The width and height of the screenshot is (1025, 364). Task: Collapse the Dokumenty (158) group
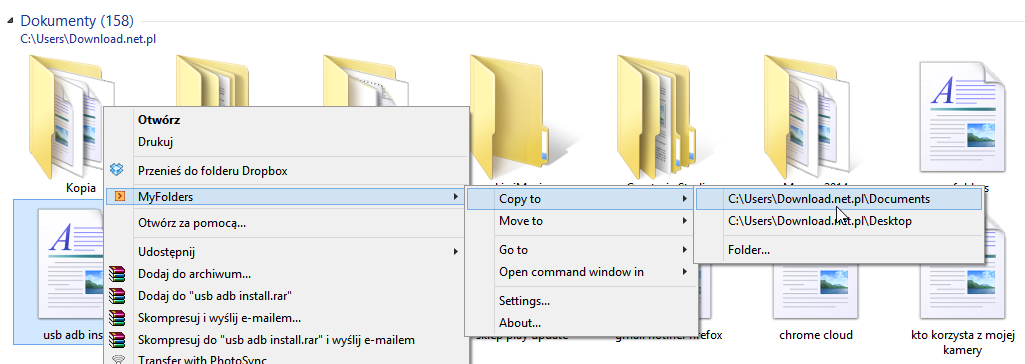[x=10, y=22]
